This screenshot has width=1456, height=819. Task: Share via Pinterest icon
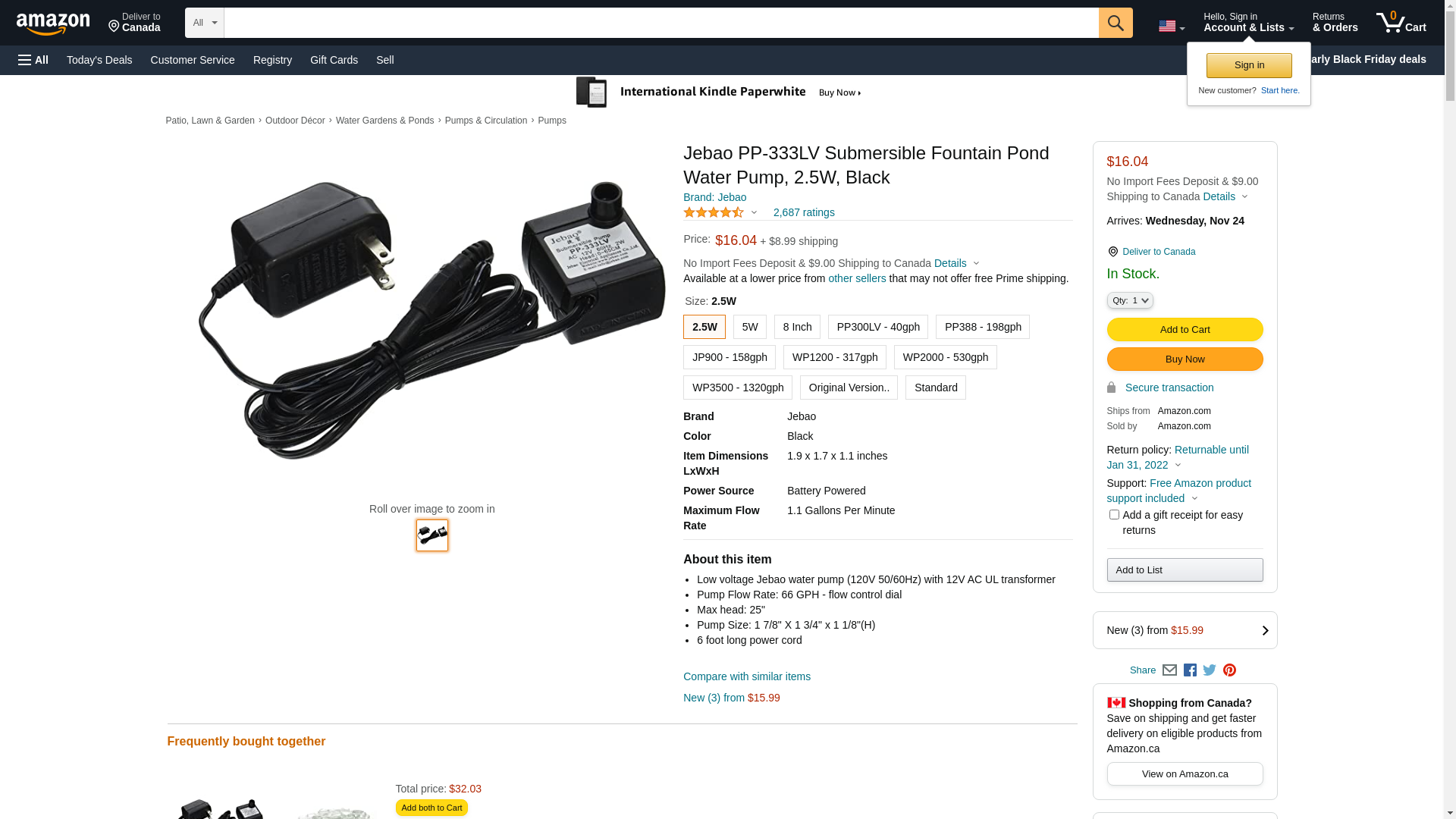pyautogui.click(x=1229, y=670)
